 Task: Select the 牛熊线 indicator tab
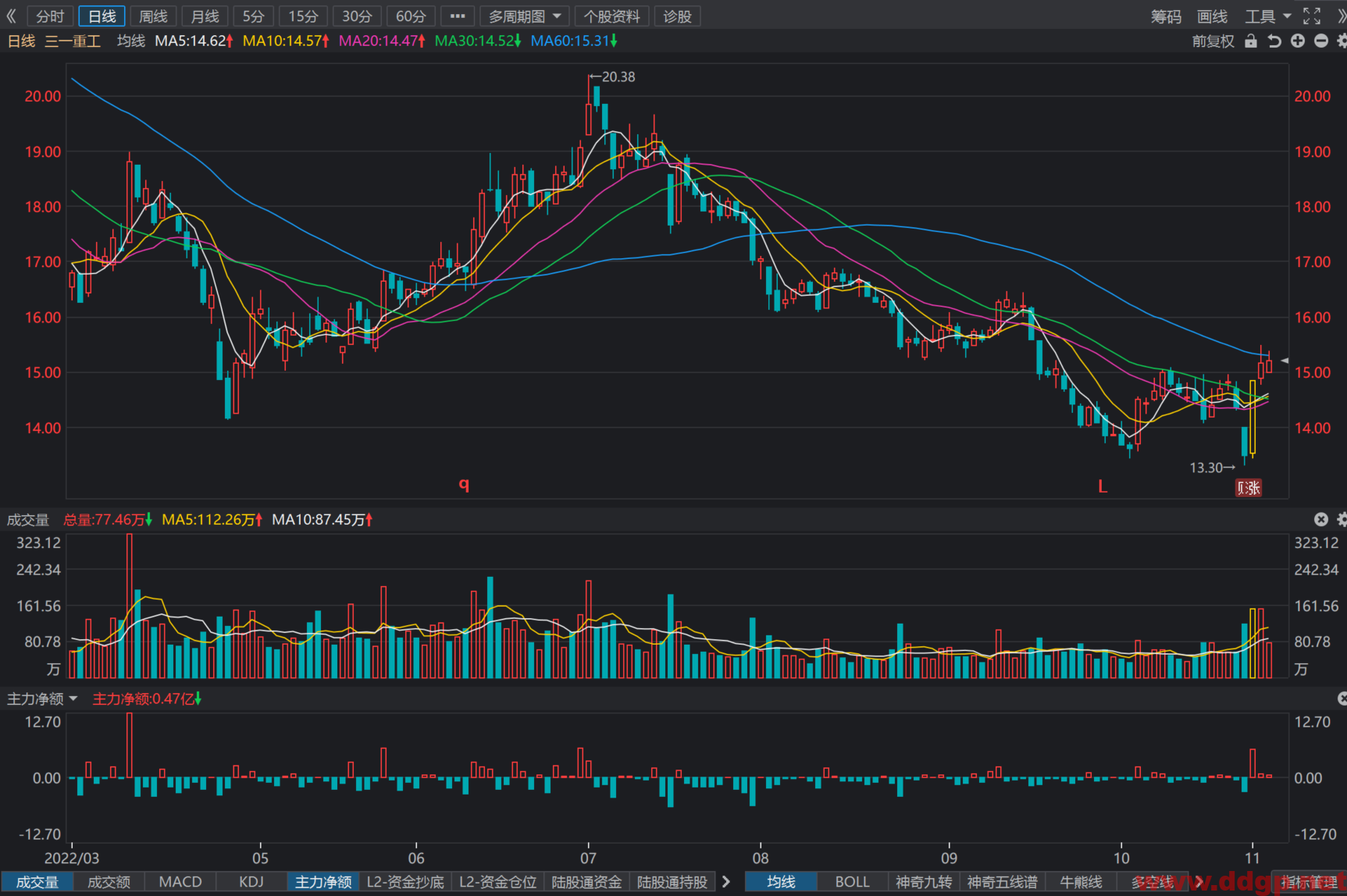1082,882
